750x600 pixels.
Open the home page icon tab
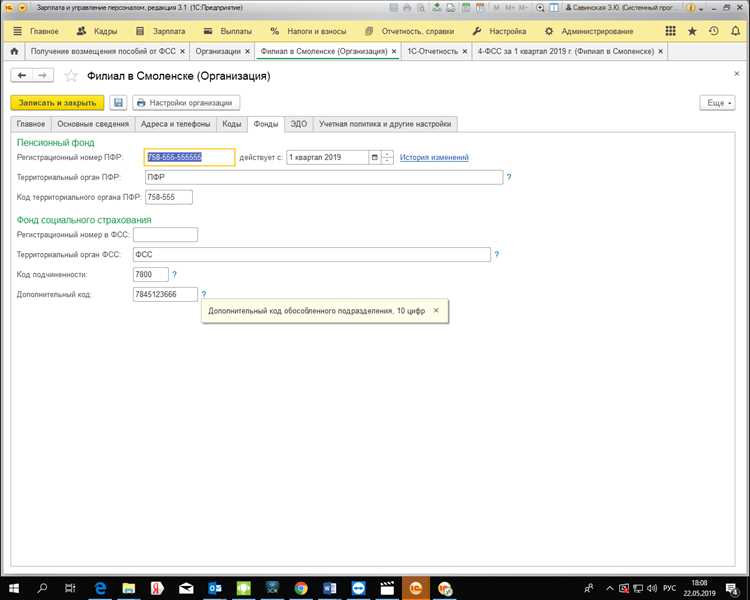click(14, 51)
